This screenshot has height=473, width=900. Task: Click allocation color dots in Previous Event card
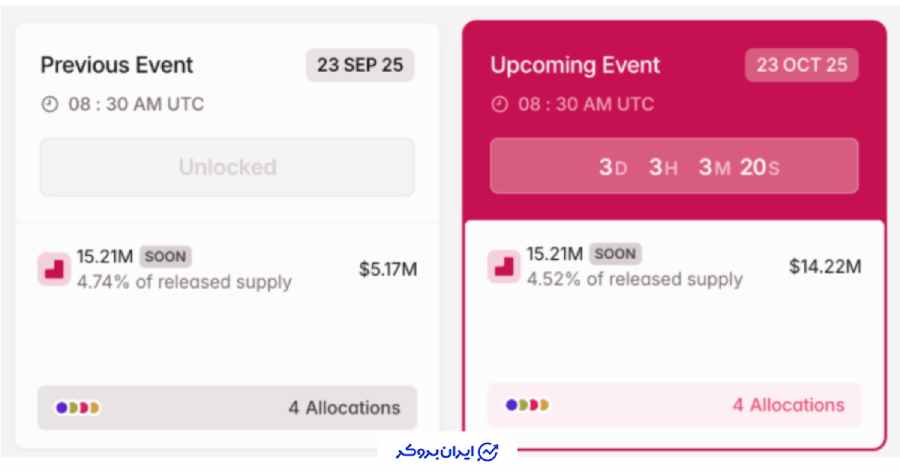click(78, 408)
